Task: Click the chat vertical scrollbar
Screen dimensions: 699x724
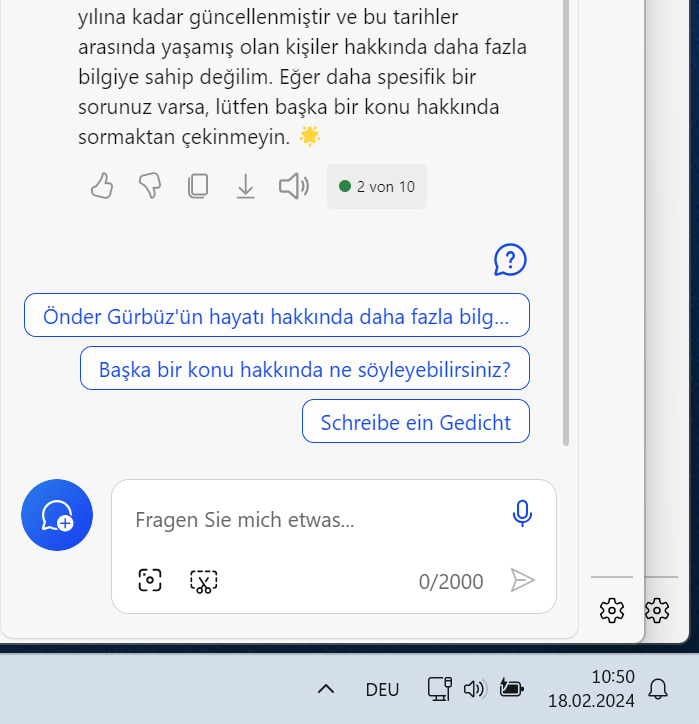Action: point(566,222)
